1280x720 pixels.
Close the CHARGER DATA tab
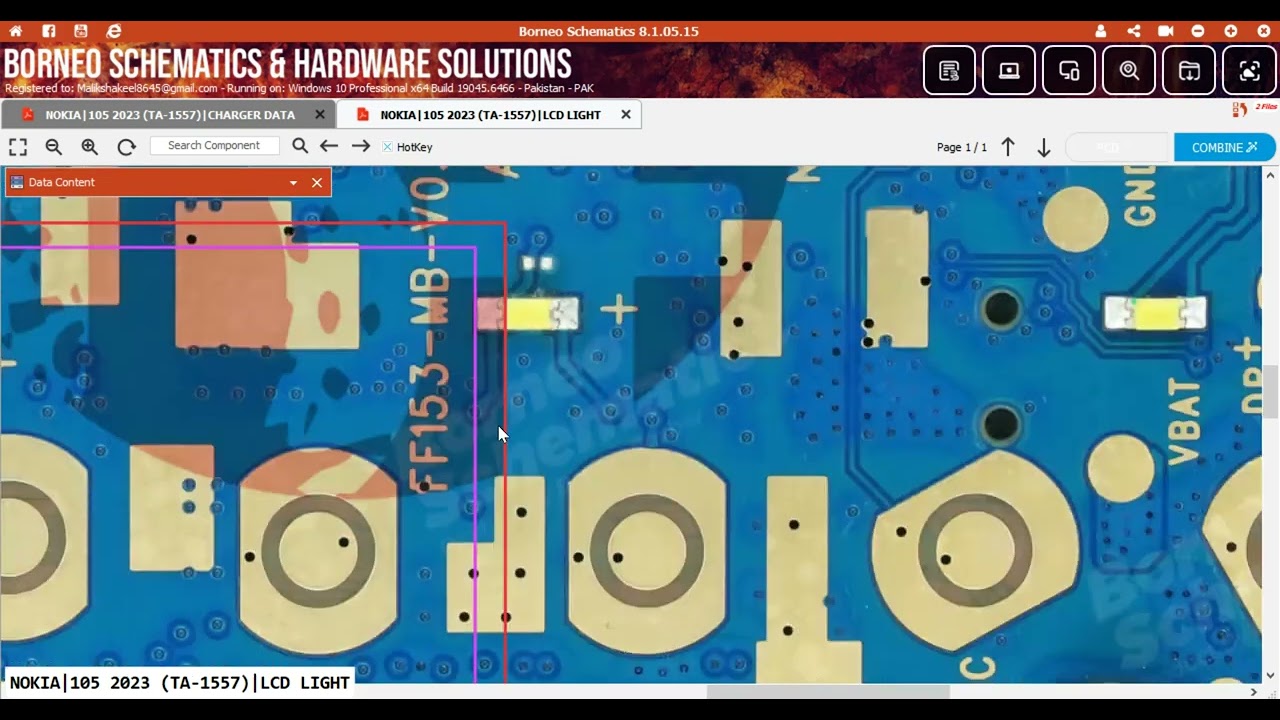click(320, 115)
